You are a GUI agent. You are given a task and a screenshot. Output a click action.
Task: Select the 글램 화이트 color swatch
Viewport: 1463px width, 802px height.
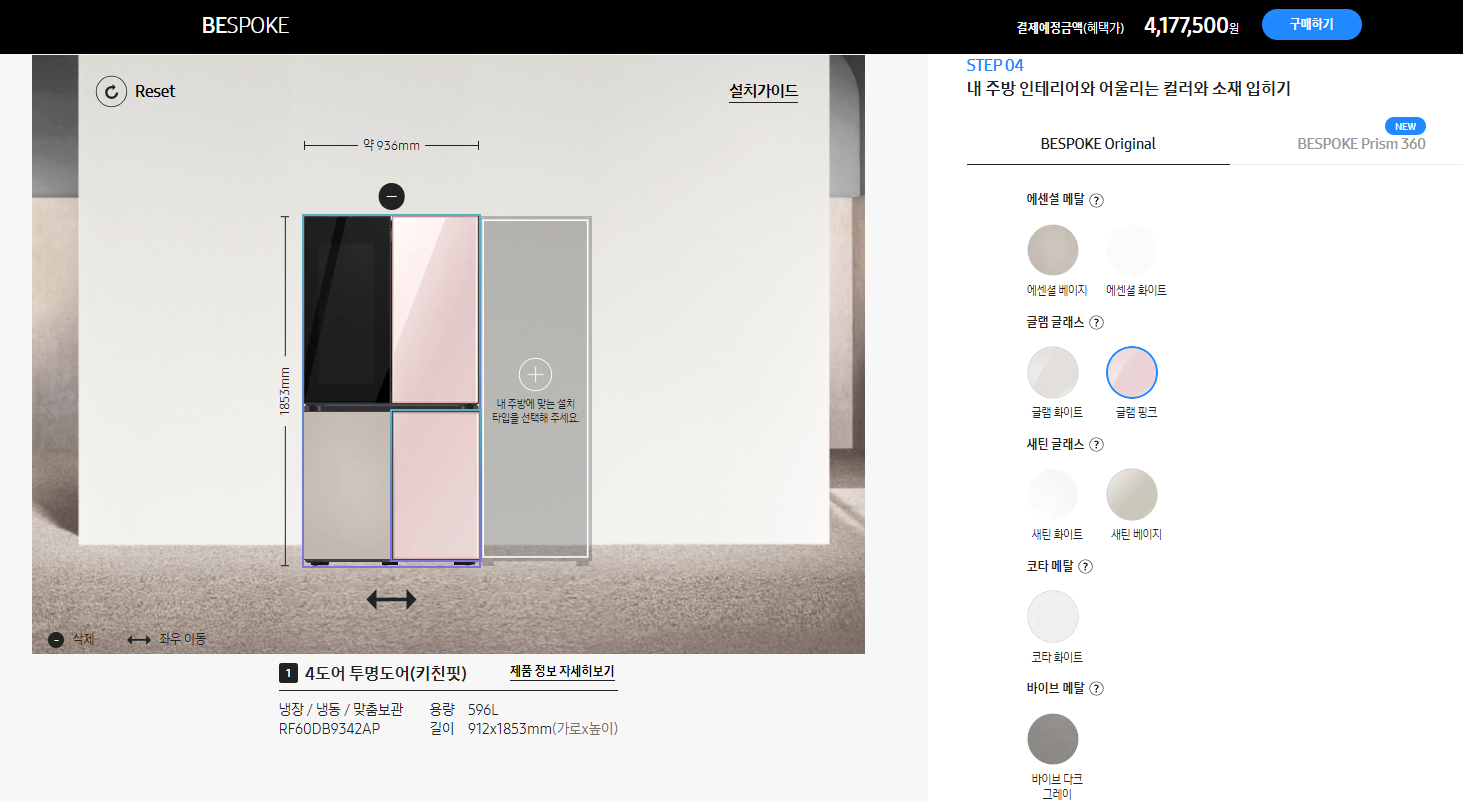click(x=1053, y=372)
